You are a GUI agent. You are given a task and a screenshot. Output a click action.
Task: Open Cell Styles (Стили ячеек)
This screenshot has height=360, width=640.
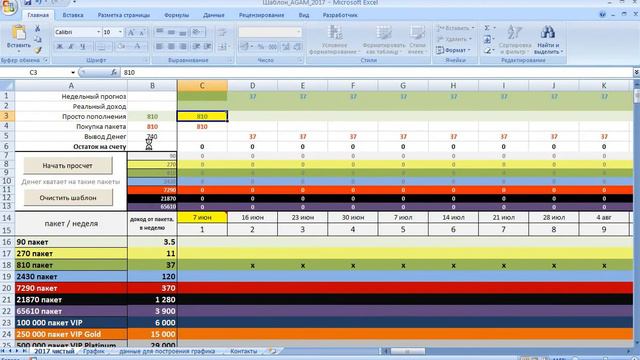coord(417,39)
